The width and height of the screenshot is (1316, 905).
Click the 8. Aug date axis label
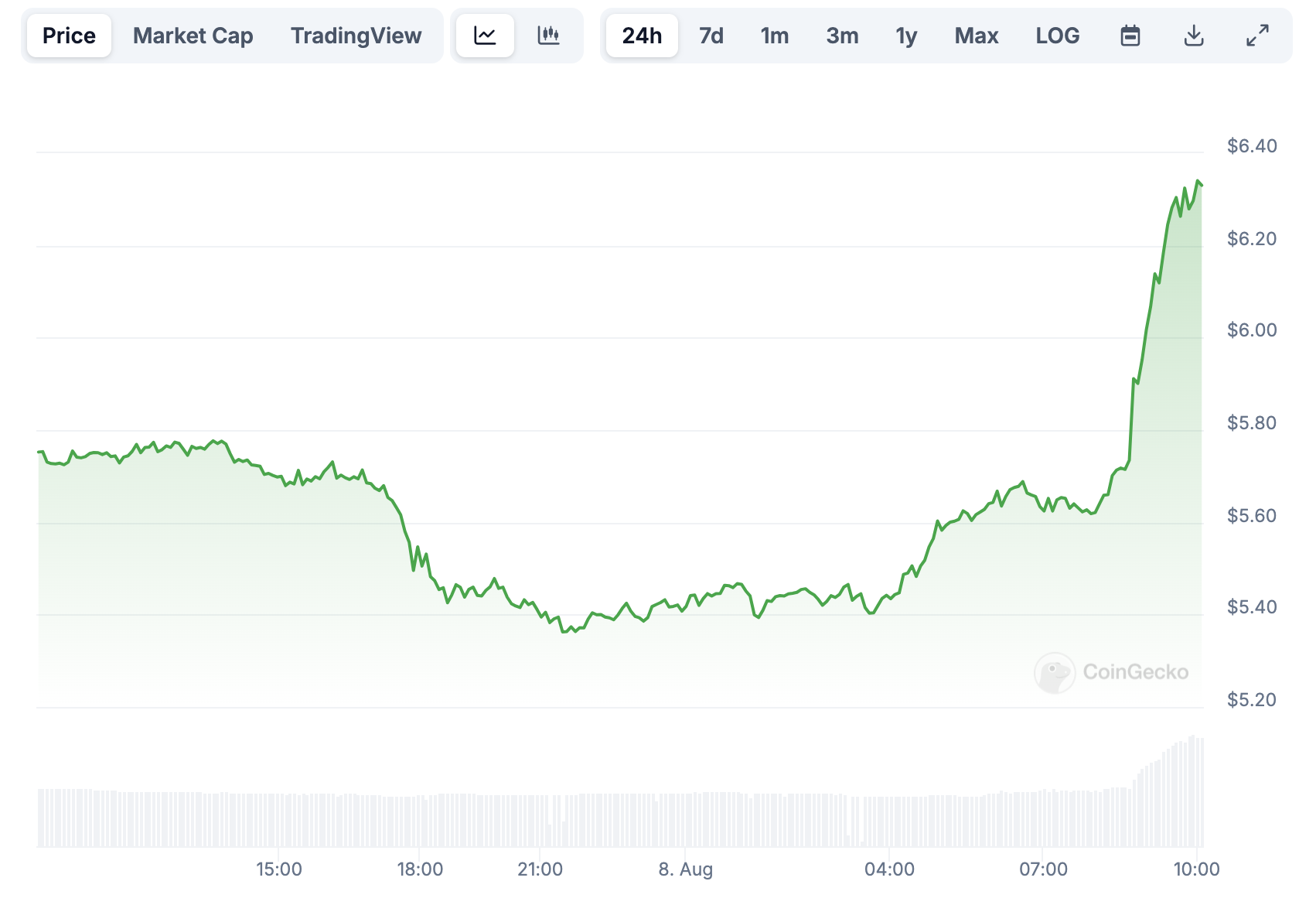click(685, 869)
